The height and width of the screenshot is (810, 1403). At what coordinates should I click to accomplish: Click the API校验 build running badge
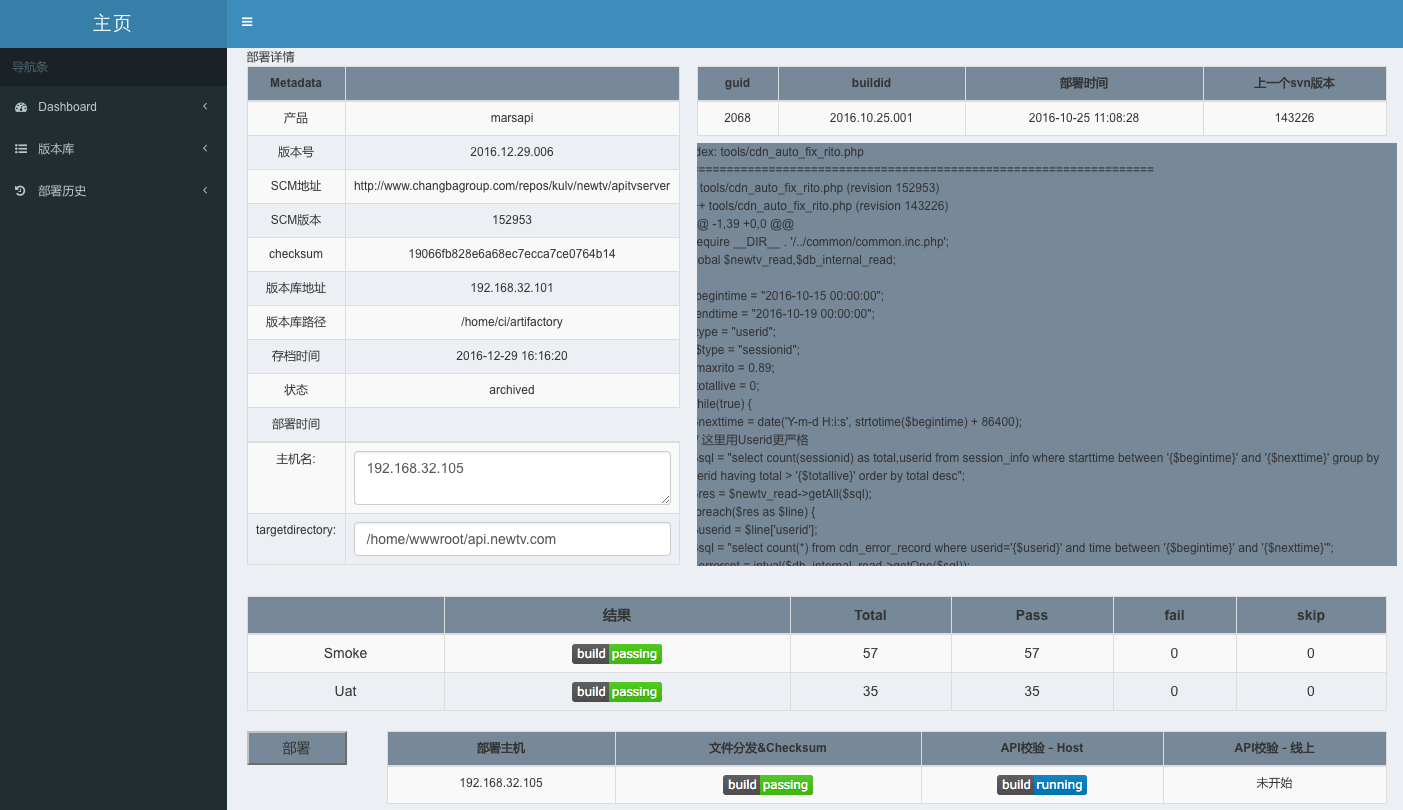1042,785
